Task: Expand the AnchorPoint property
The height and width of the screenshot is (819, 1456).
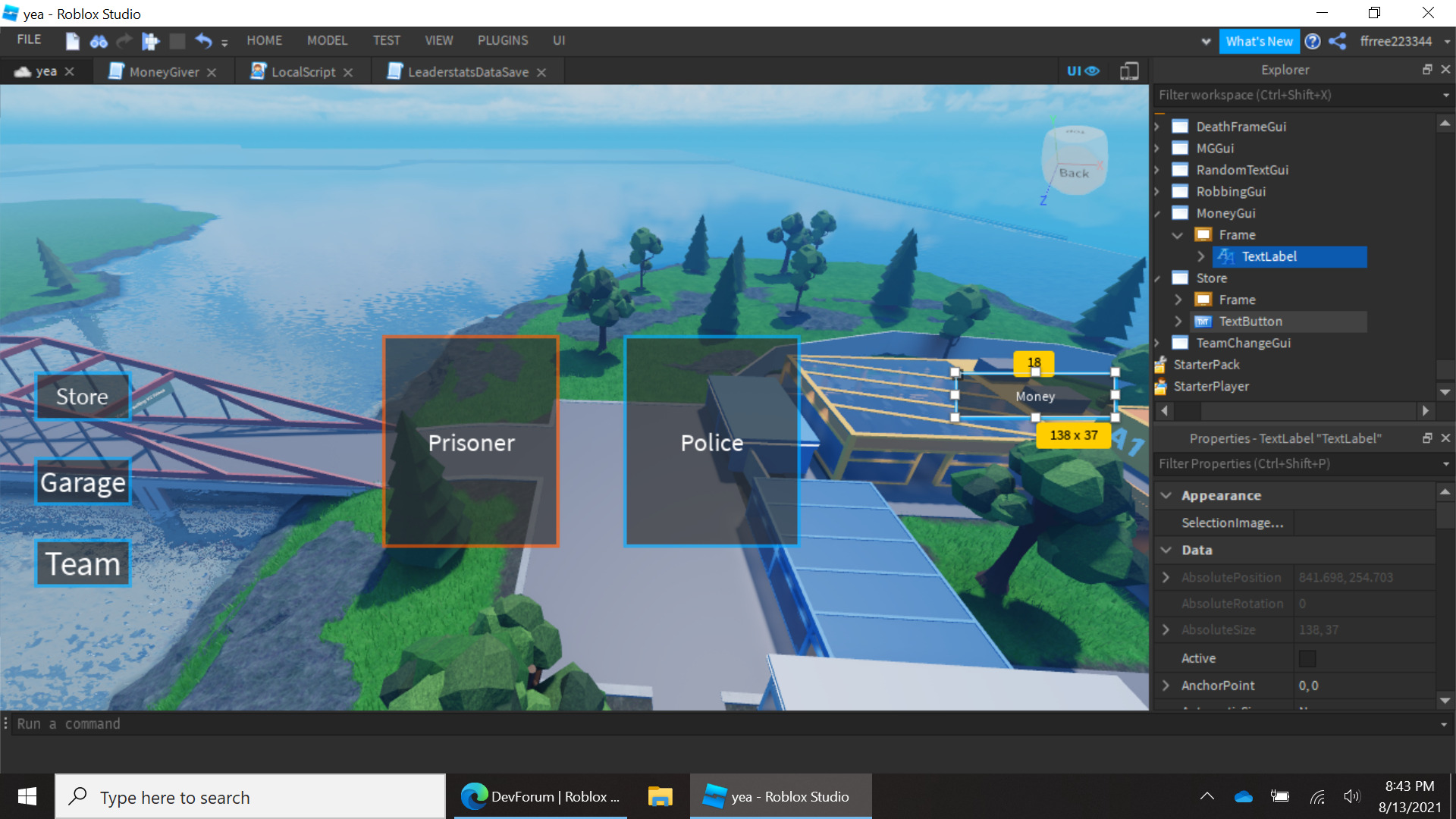Action: (1166, 686)
